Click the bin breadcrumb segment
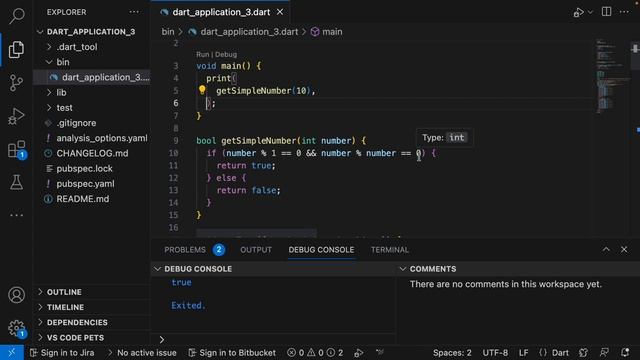The image size is (640, 360). [x=168, y=32]
